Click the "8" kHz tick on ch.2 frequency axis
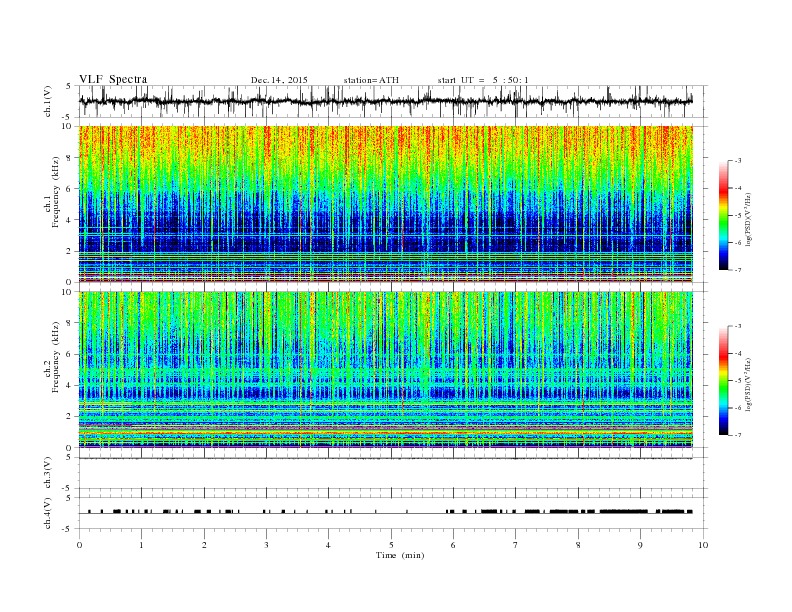The height and width of the screenshot is (612, 792). coord(69,323)
